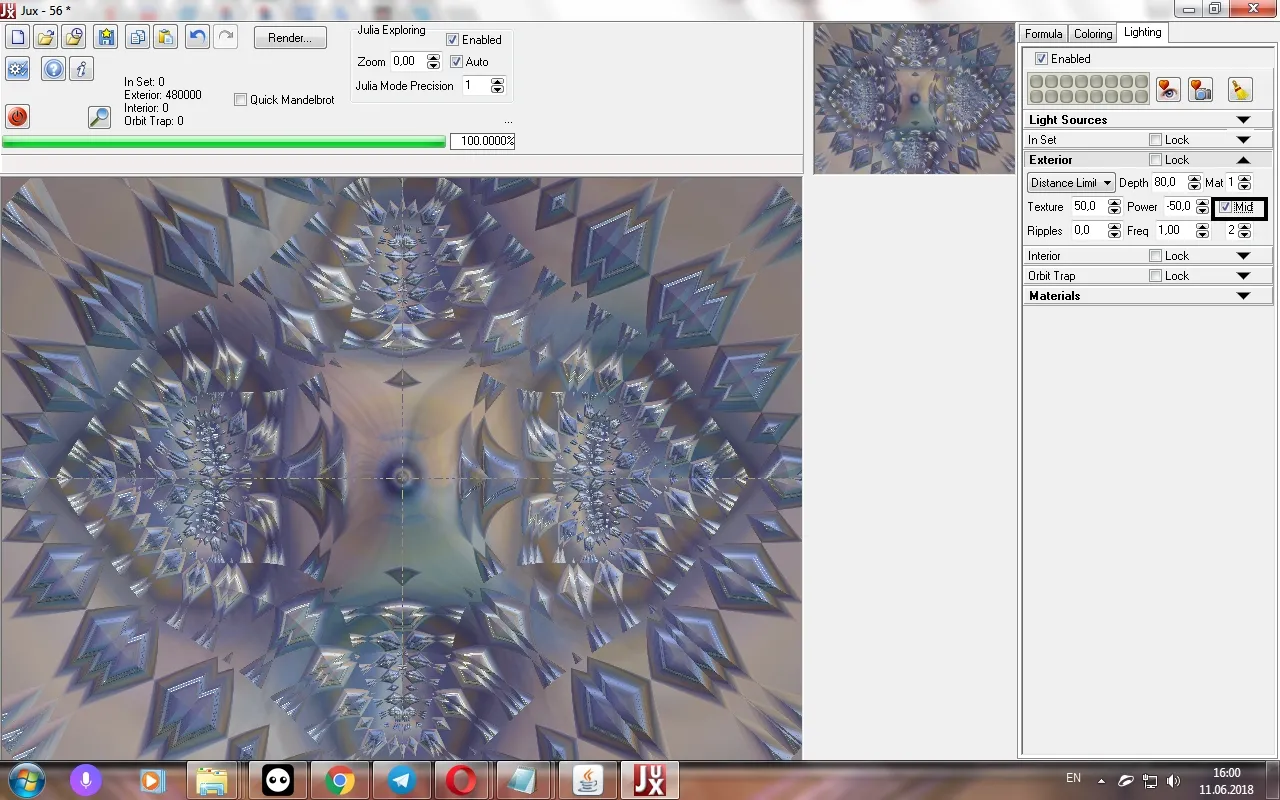Click the 100.0000% progress field
1280x800 pixels.
point(482,142)
